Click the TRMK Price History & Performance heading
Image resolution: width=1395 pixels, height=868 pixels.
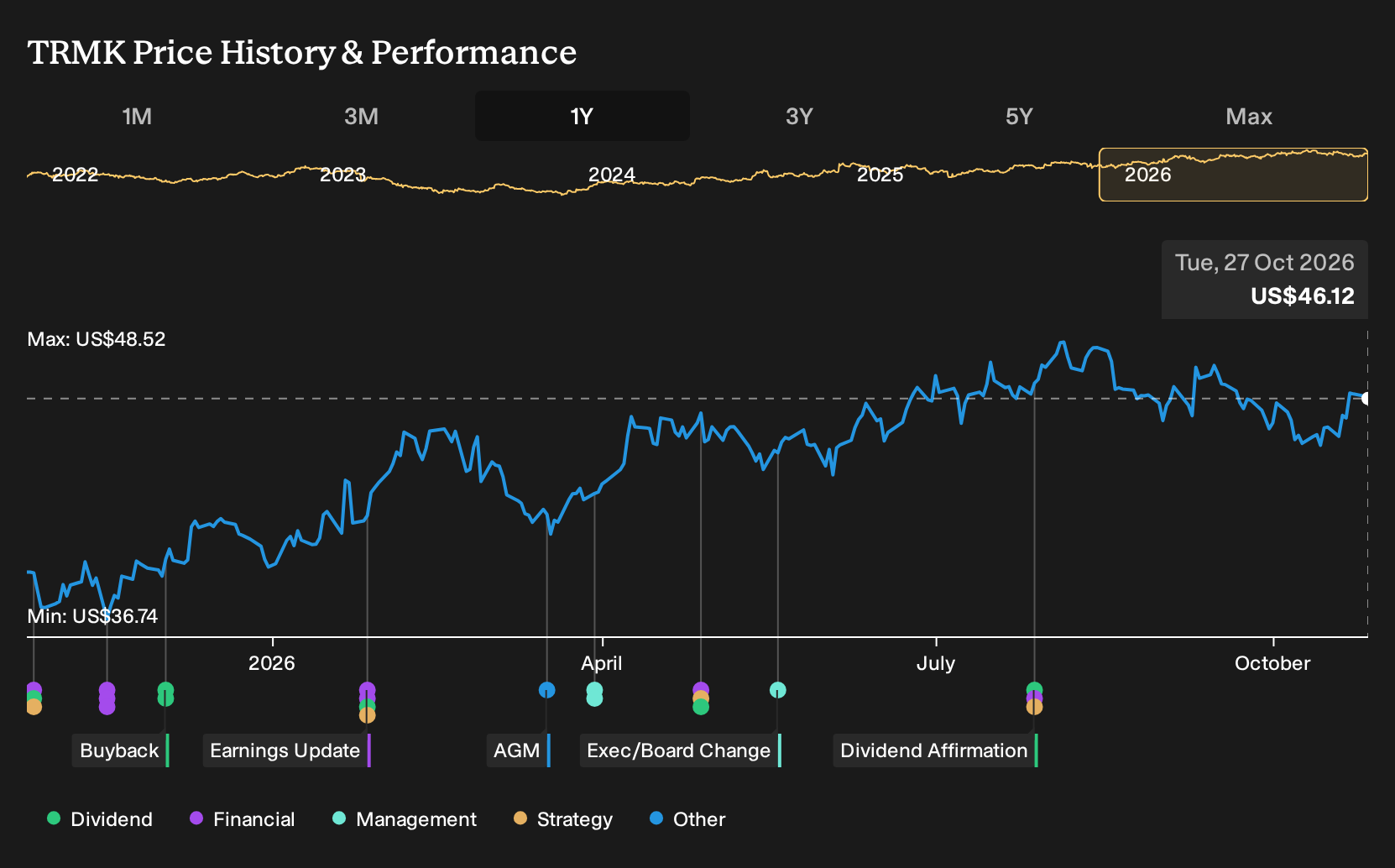302,52
